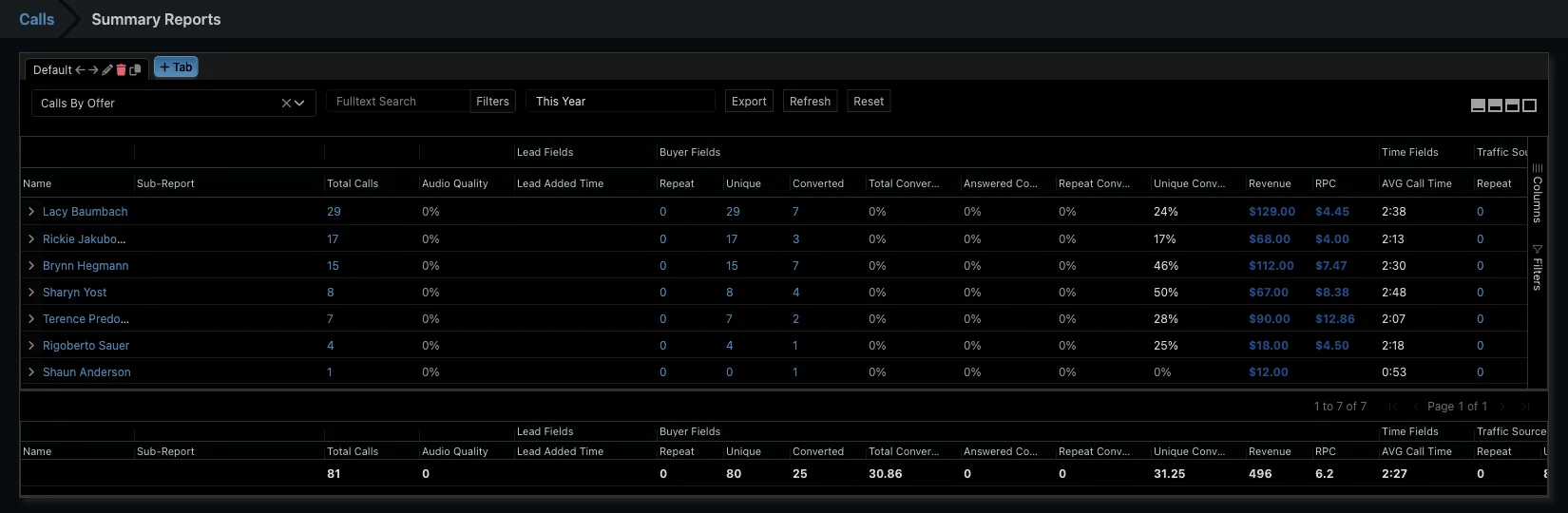Click the Unique Conv... column header
Image resolution: width=1568 pixels, height=513 pixels.
pyautogui.click(x=1189, y=183)
